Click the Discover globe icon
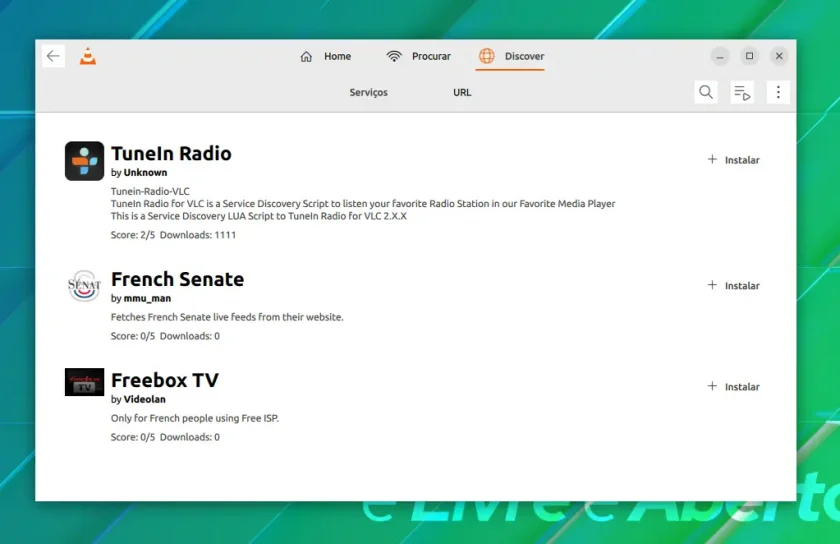Viewport: 840px width, 544px height. [x=486, y=56]
